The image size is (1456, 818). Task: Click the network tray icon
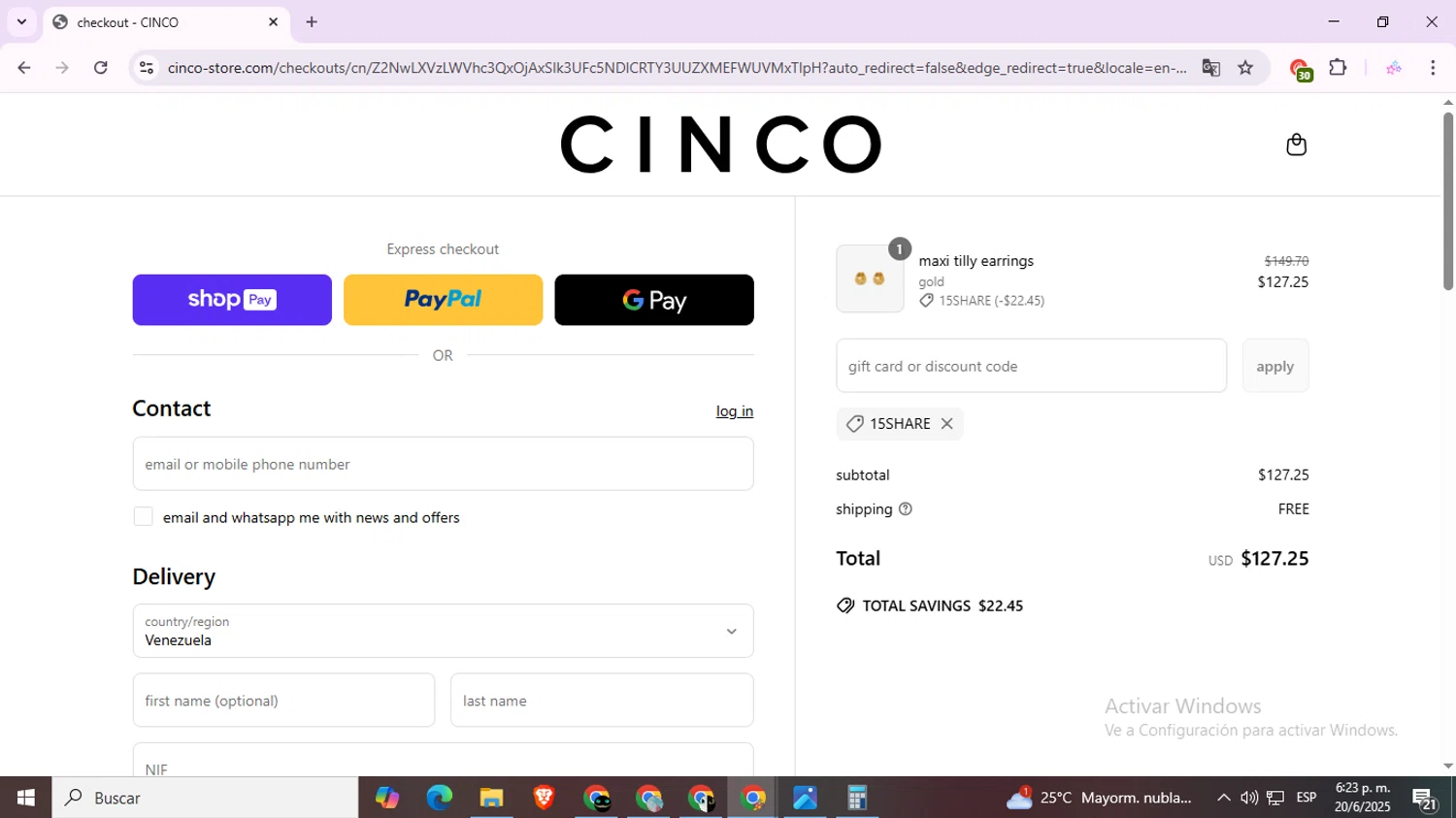pyautogui.click(x=1275, y=798)
